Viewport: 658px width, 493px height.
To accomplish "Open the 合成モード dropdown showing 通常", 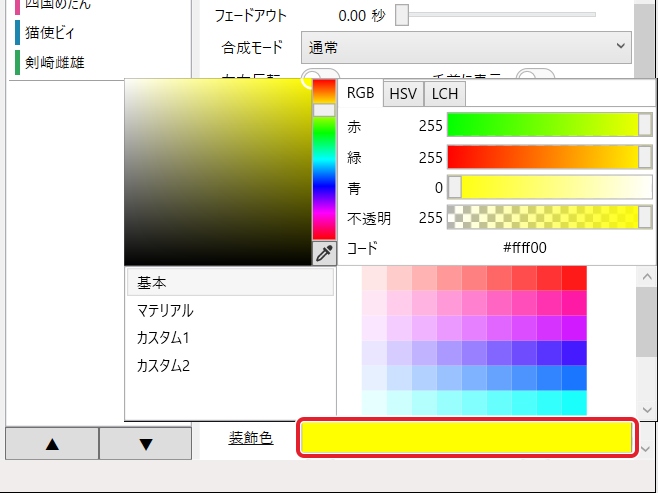I will point(466,47).
